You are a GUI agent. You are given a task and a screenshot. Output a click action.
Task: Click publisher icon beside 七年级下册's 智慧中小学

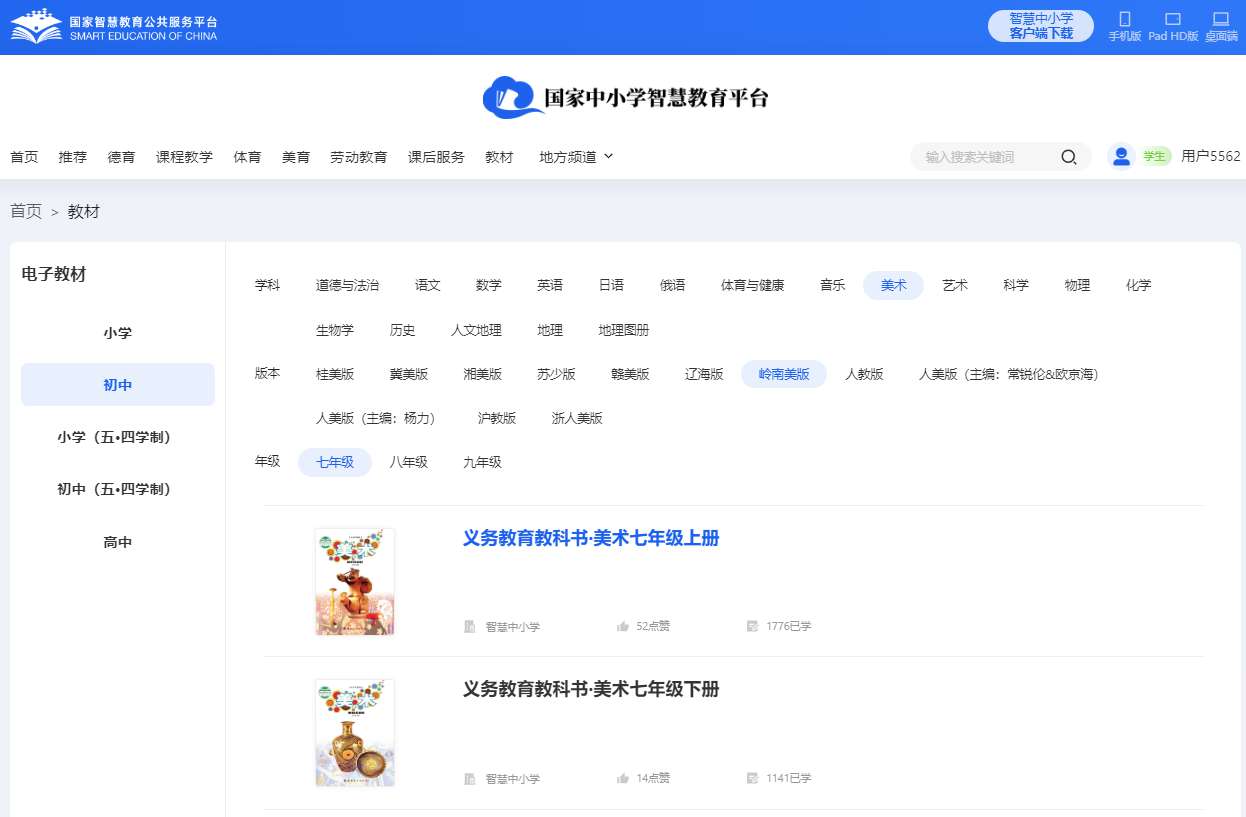tap(469, 778)
